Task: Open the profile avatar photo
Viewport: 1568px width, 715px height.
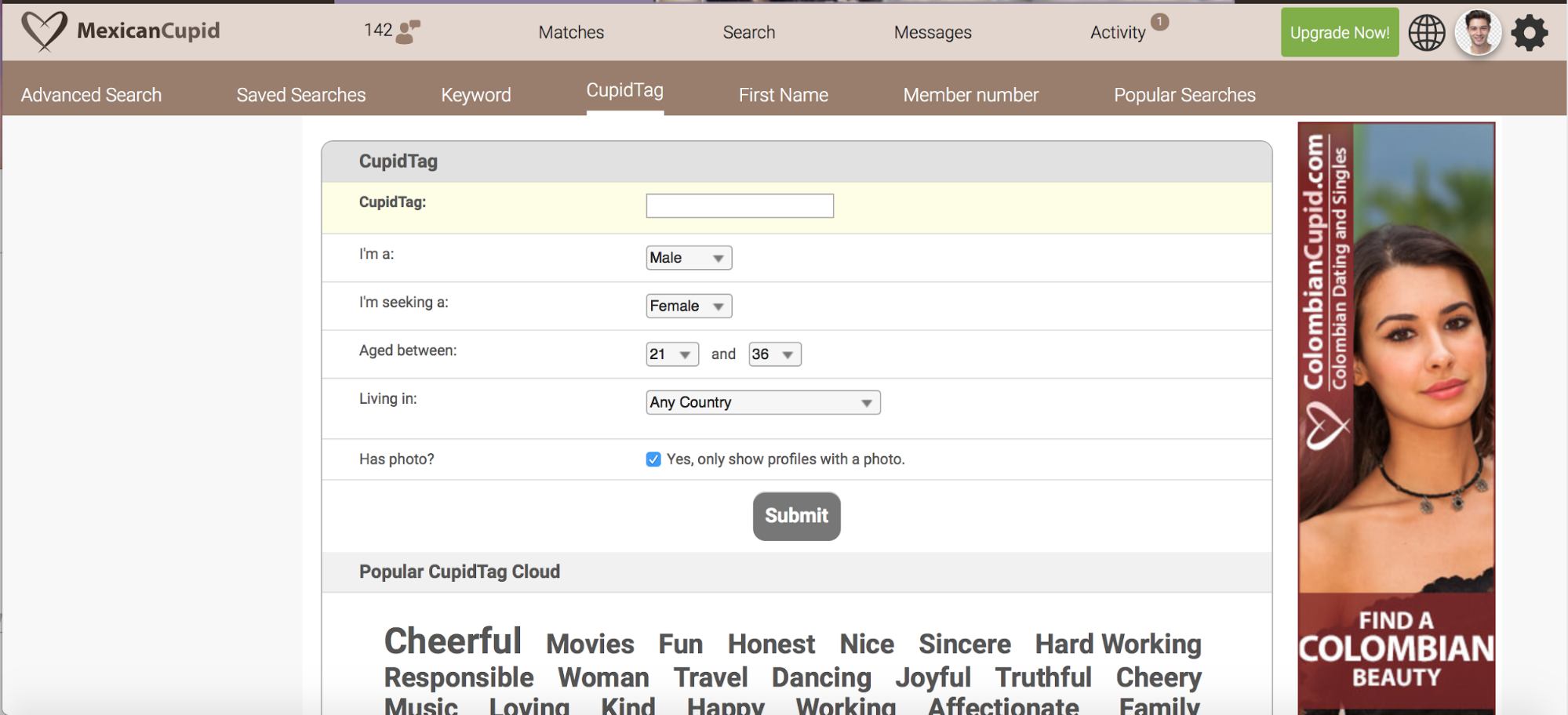Action: click(x=1478, y=33)
